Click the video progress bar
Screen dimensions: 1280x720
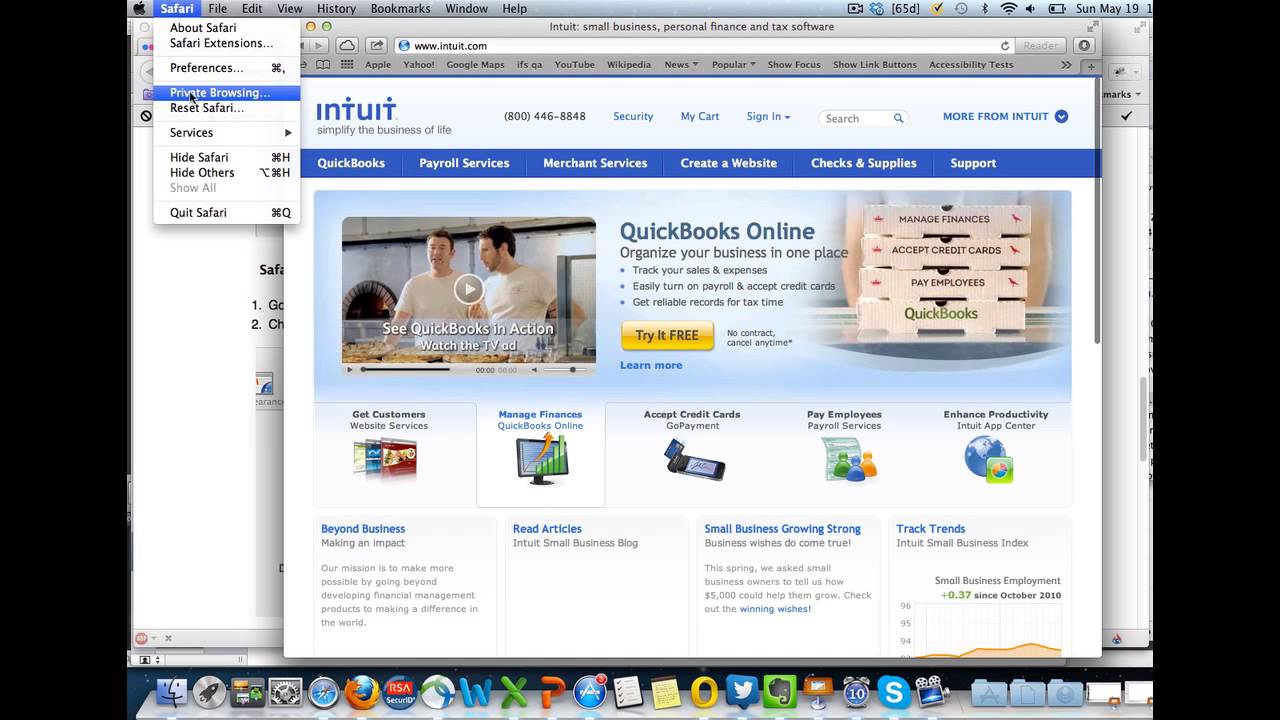coord(413,370)
